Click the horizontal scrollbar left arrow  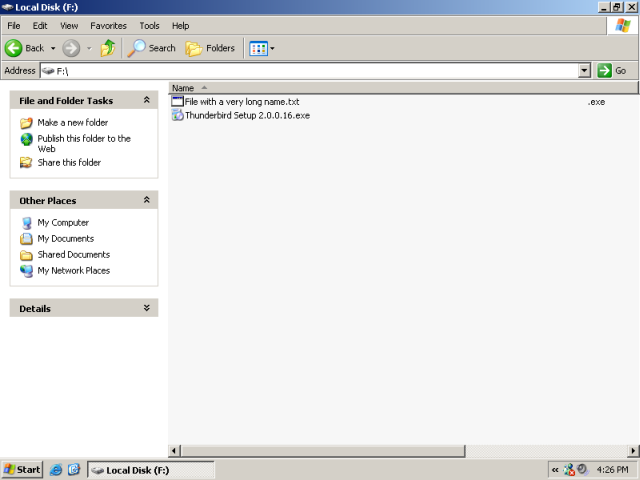click(174, 451)
